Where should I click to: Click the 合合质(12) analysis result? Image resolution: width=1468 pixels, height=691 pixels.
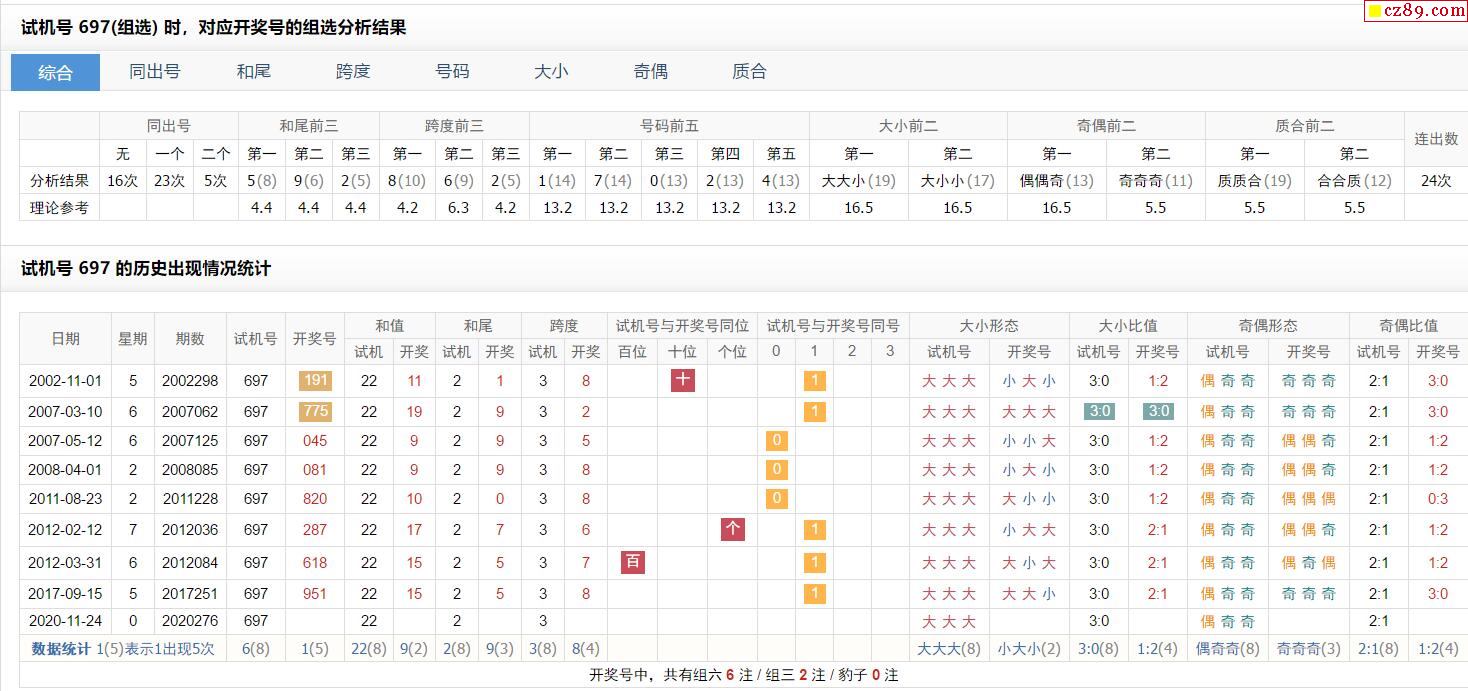tap(1354, 181)
